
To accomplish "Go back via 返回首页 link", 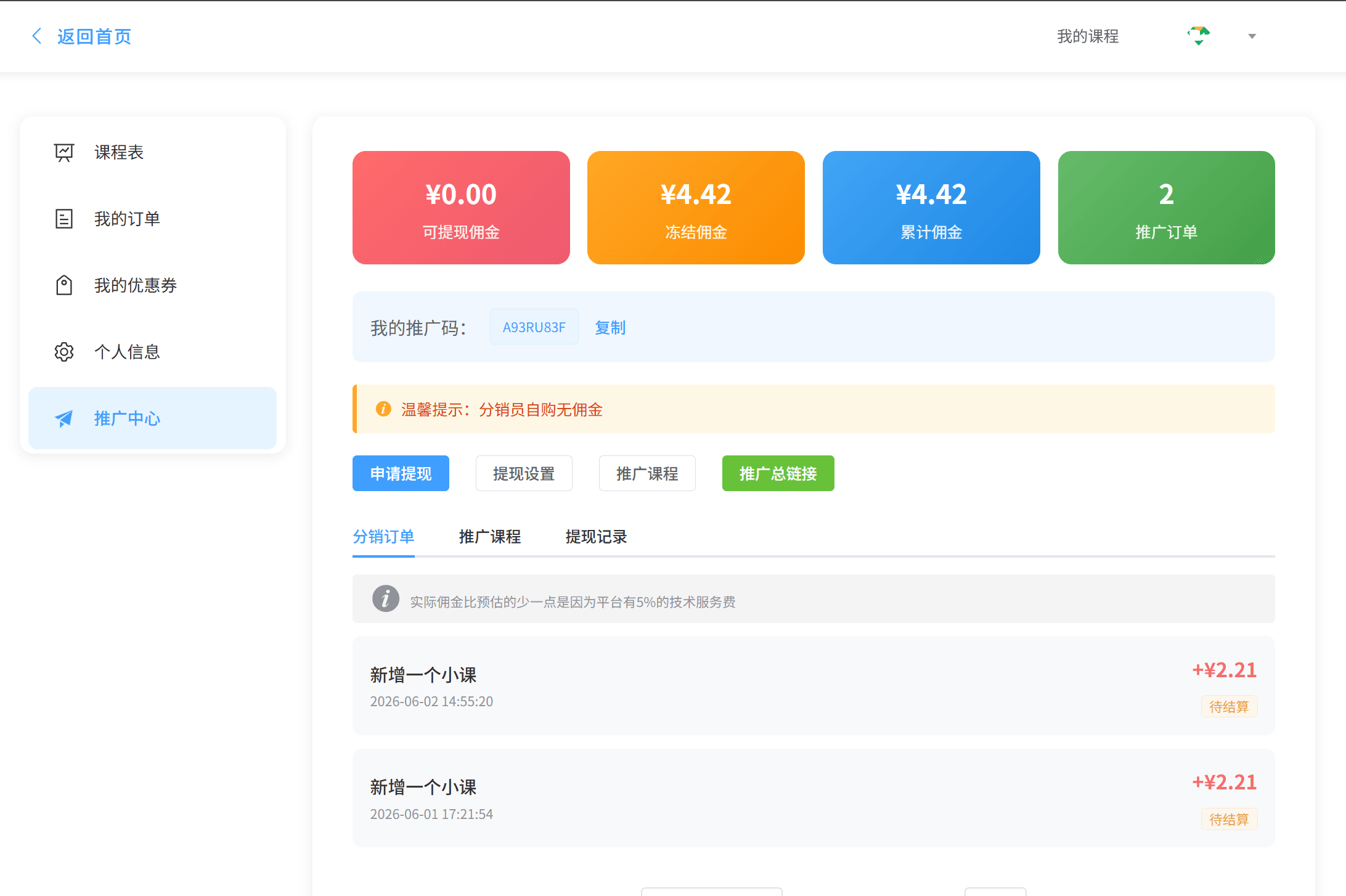I will (94, 36).
